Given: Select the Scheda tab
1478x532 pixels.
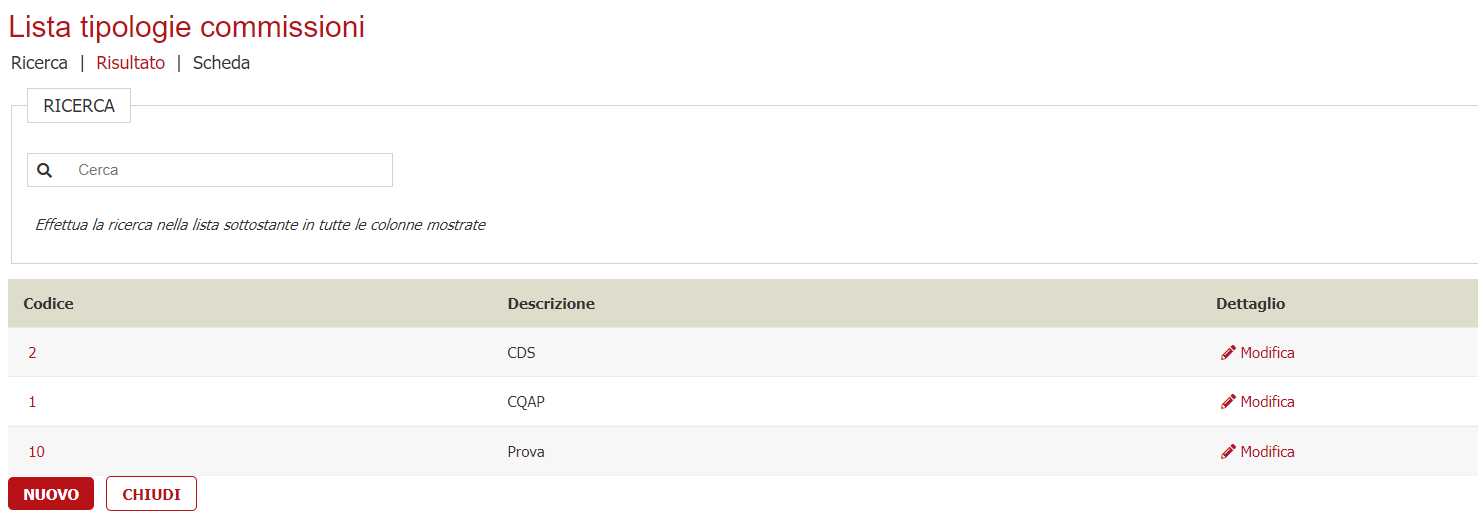Looking at the screenshot, I should coord(221,63).
